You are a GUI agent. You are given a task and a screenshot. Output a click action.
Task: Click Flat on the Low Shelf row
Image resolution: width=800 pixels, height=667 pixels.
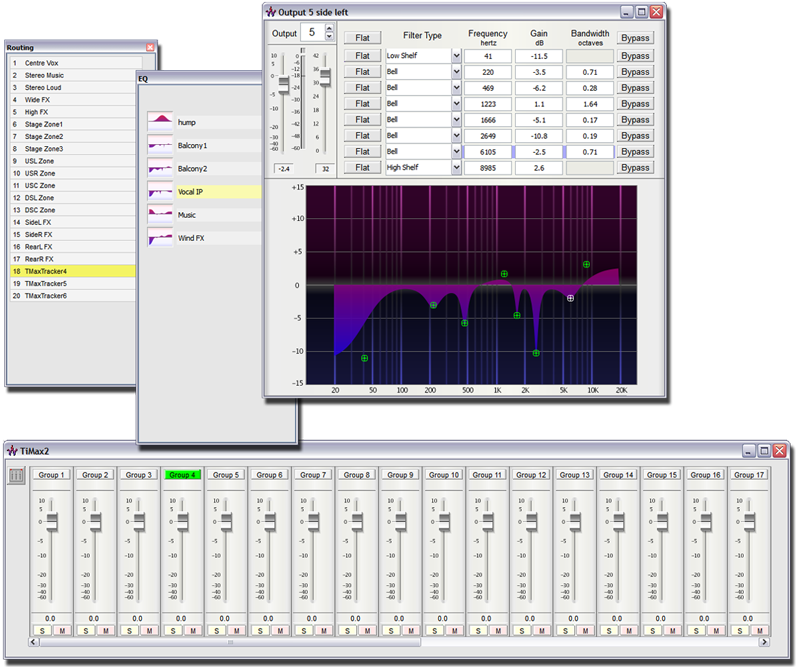click(363, 53)
